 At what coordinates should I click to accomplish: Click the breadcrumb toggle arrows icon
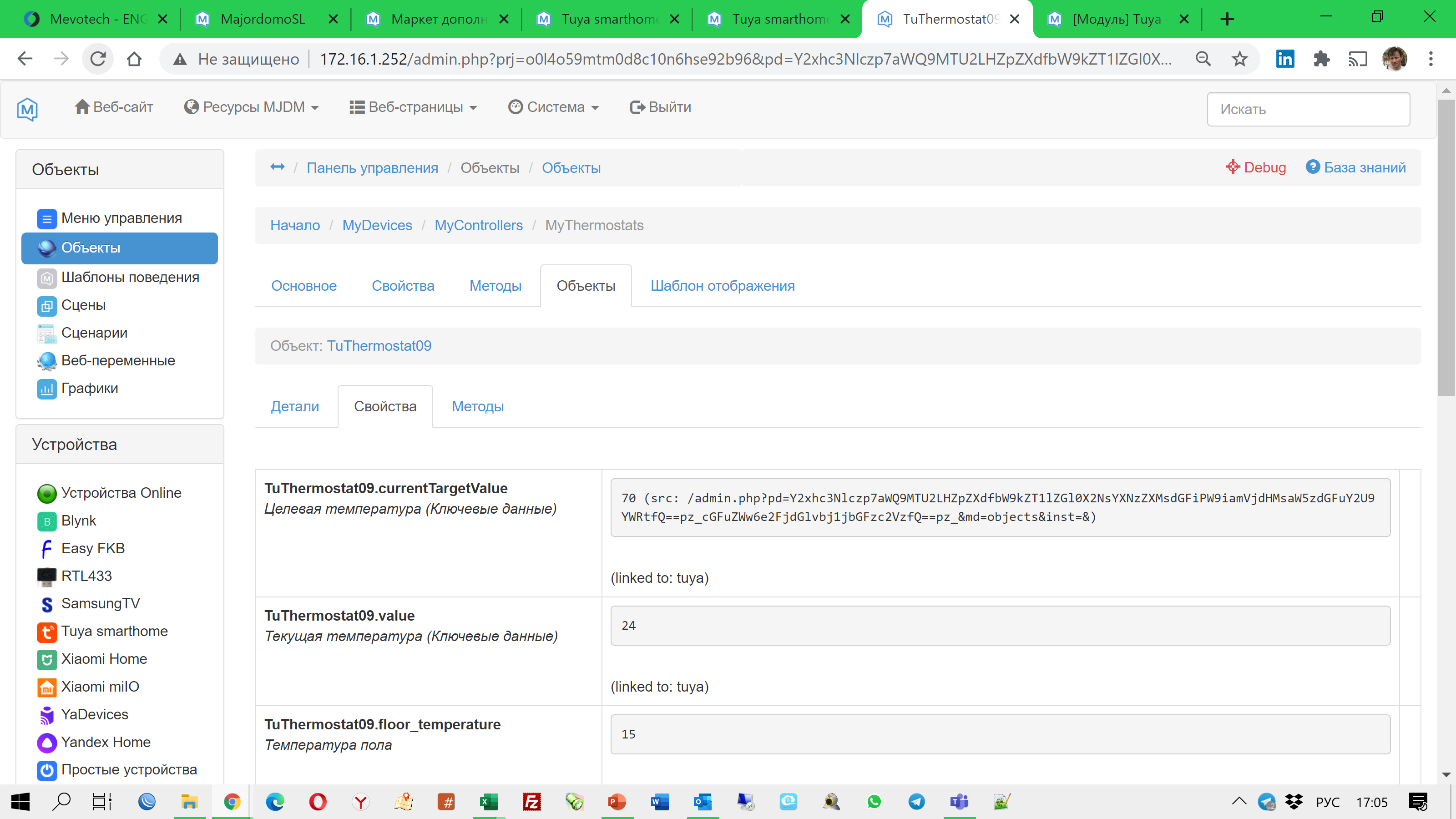click(277, 167)
